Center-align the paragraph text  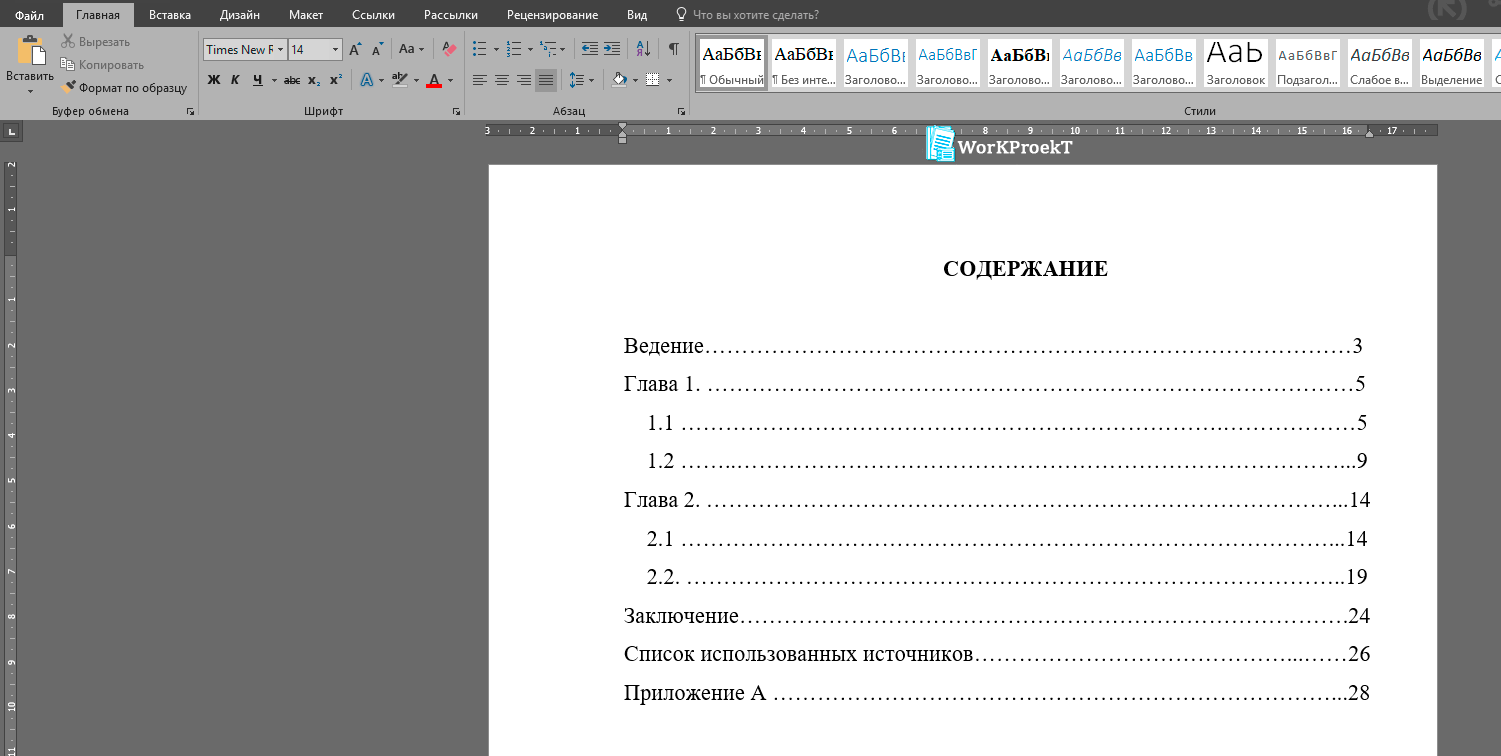(x=502, y=80)
